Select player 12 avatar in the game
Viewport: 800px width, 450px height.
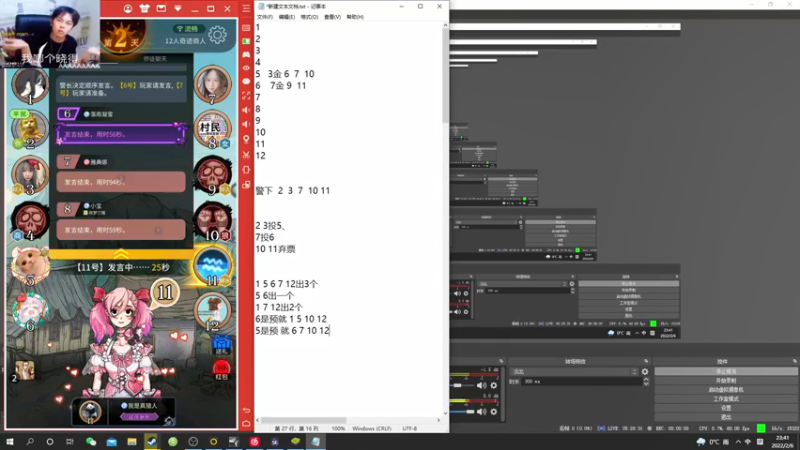coord(212,311)
